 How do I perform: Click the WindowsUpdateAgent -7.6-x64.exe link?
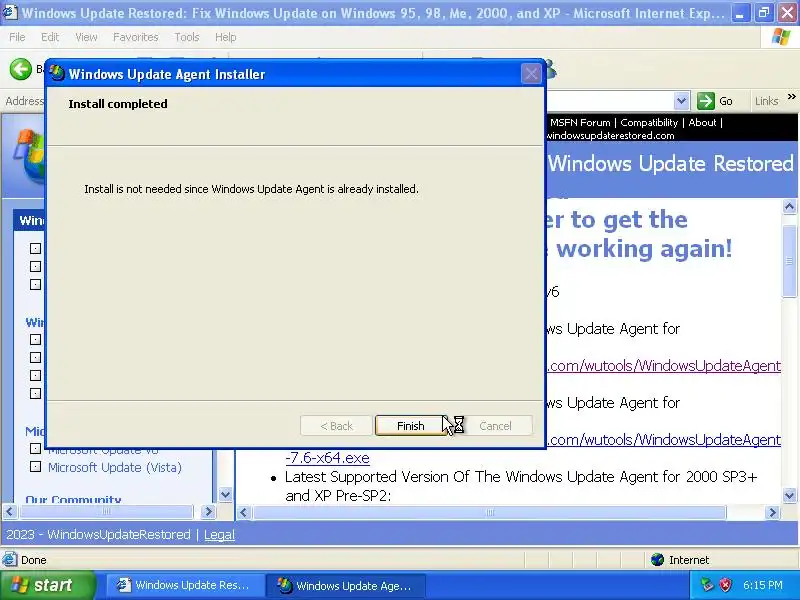tap(328, 458)
